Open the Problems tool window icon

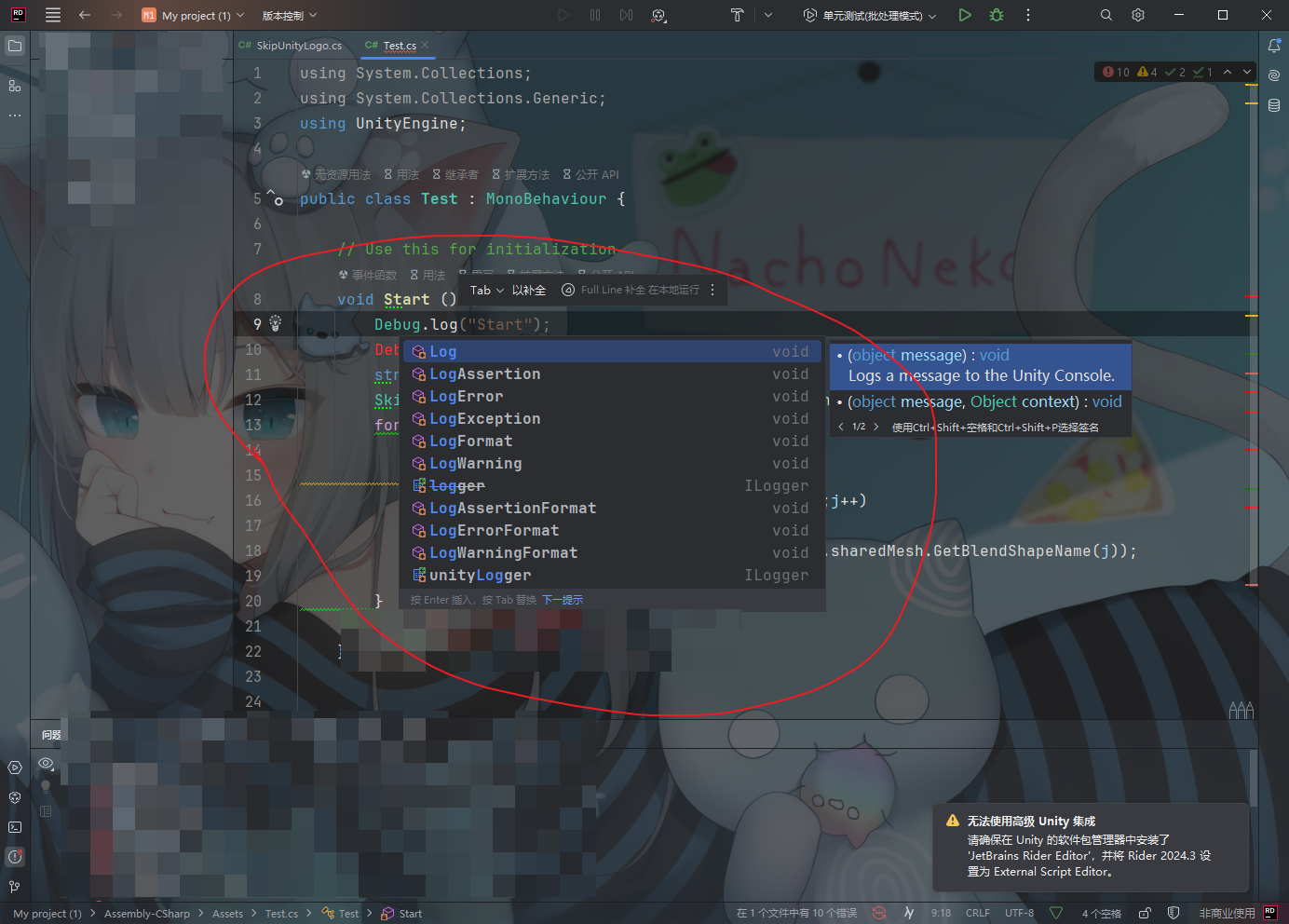pos(15,857)
